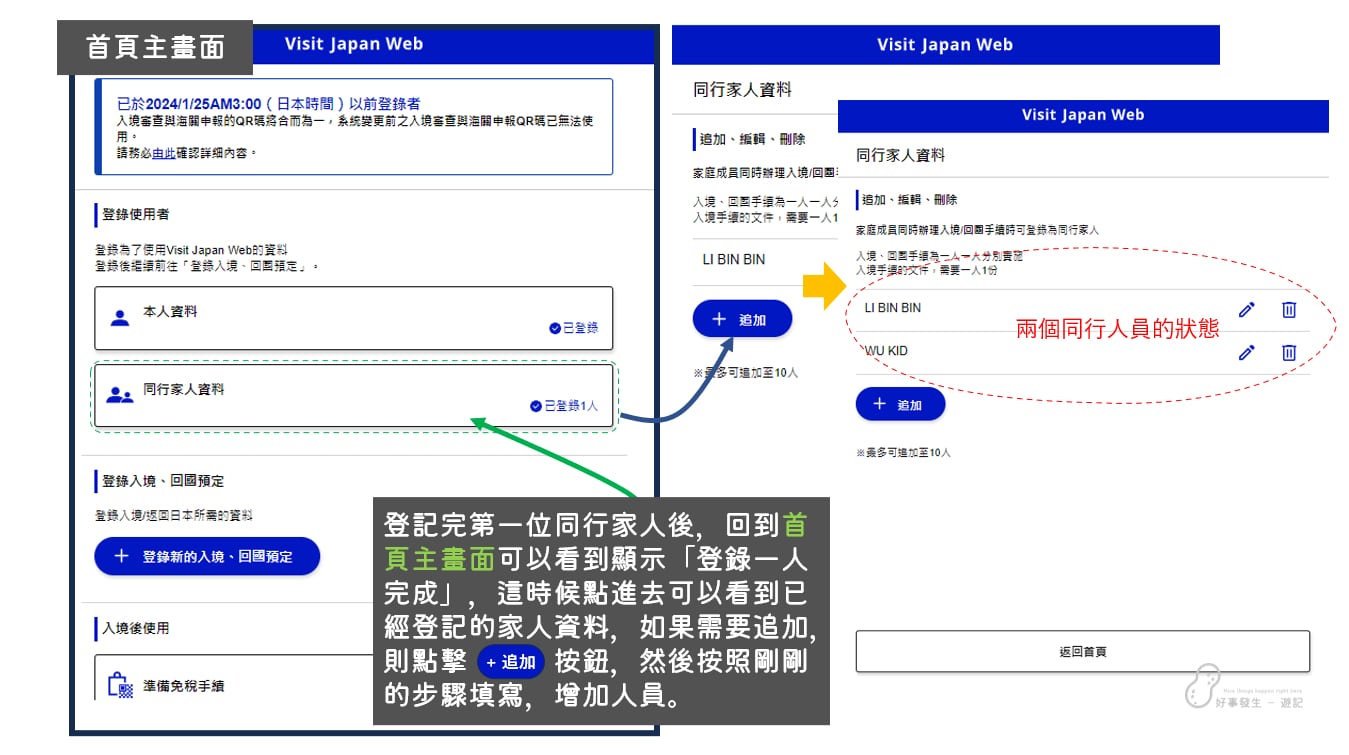This screenshot has width=1349, height=755.
Task: Edit WU KID with the pencil icon
Action: pyautogui.click(x=1246, y=352)
